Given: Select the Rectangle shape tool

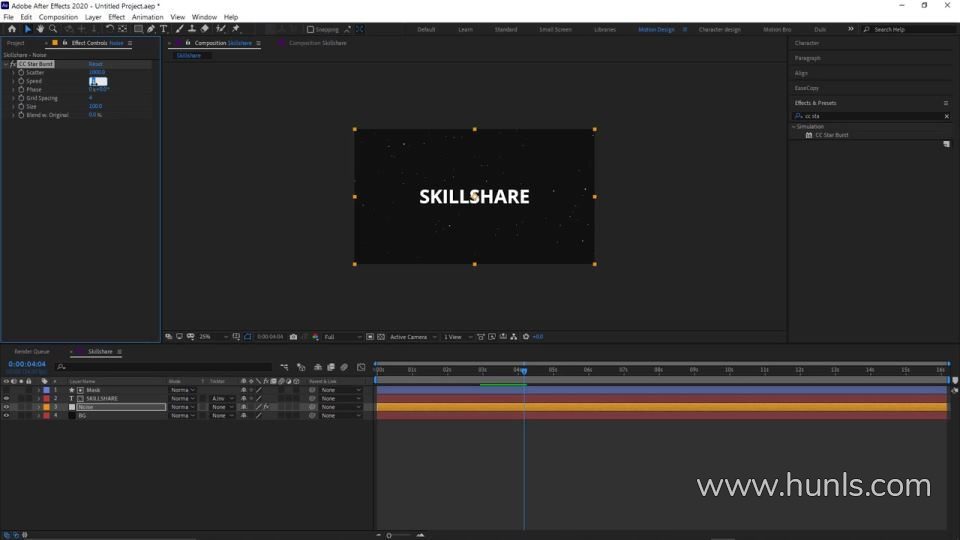Looking at the screenshot, I should pyautogui.click(x=138, y=29).
